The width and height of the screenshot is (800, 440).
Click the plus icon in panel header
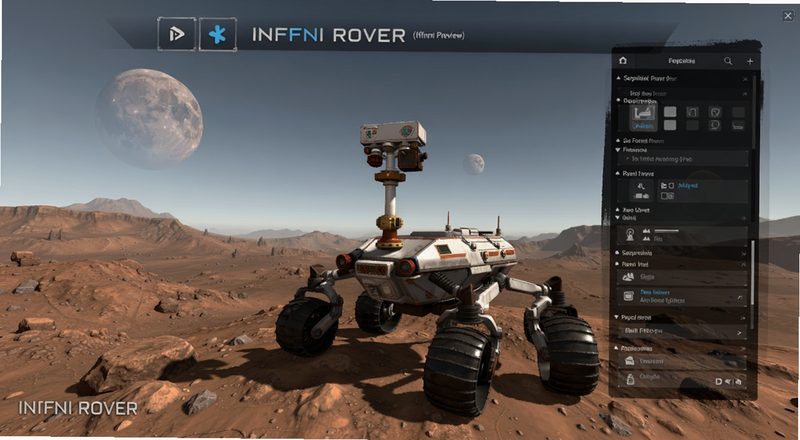pos(750,61)
